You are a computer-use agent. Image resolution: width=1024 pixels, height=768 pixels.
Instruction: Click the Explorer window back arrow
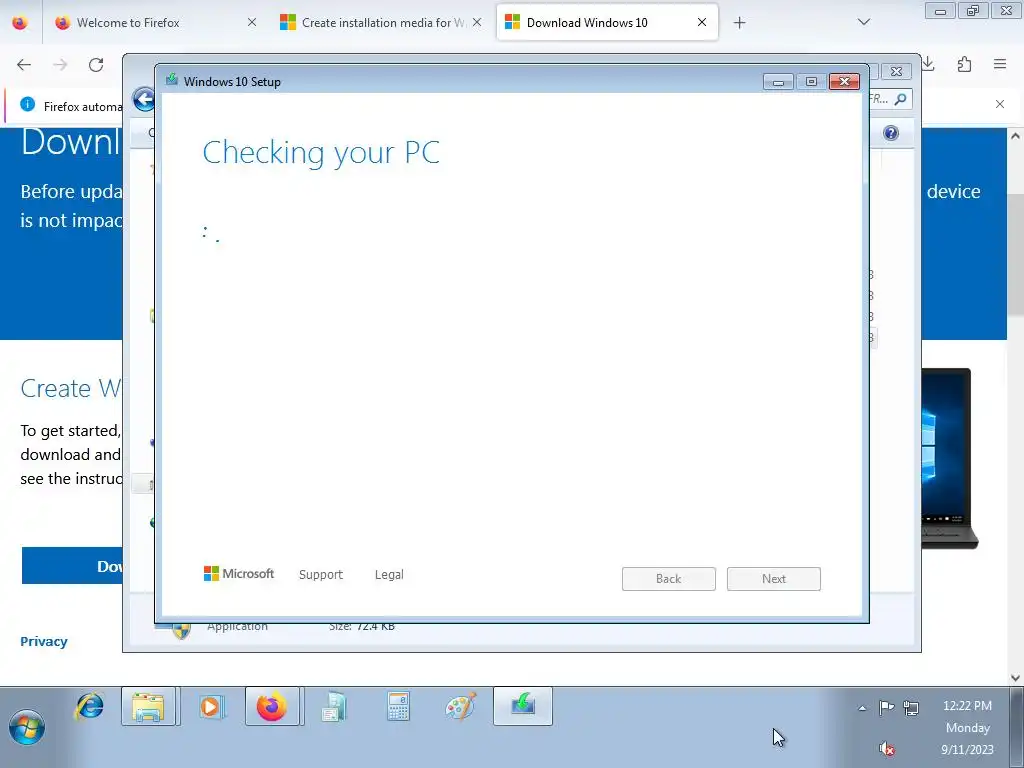click(144, 100)
